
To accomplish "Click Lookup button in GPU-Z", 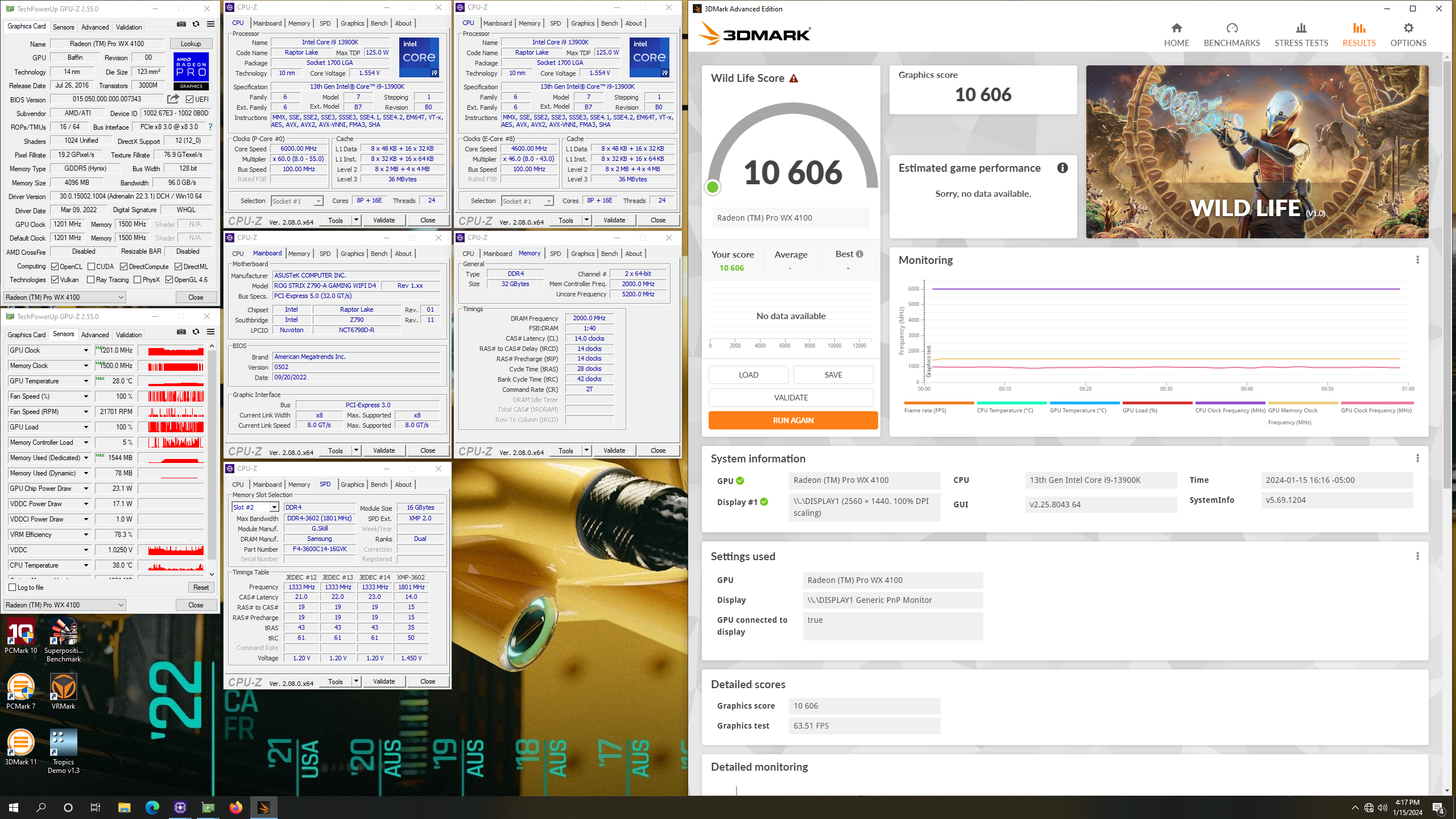I will pyautogui.click(x=191, y=44).
